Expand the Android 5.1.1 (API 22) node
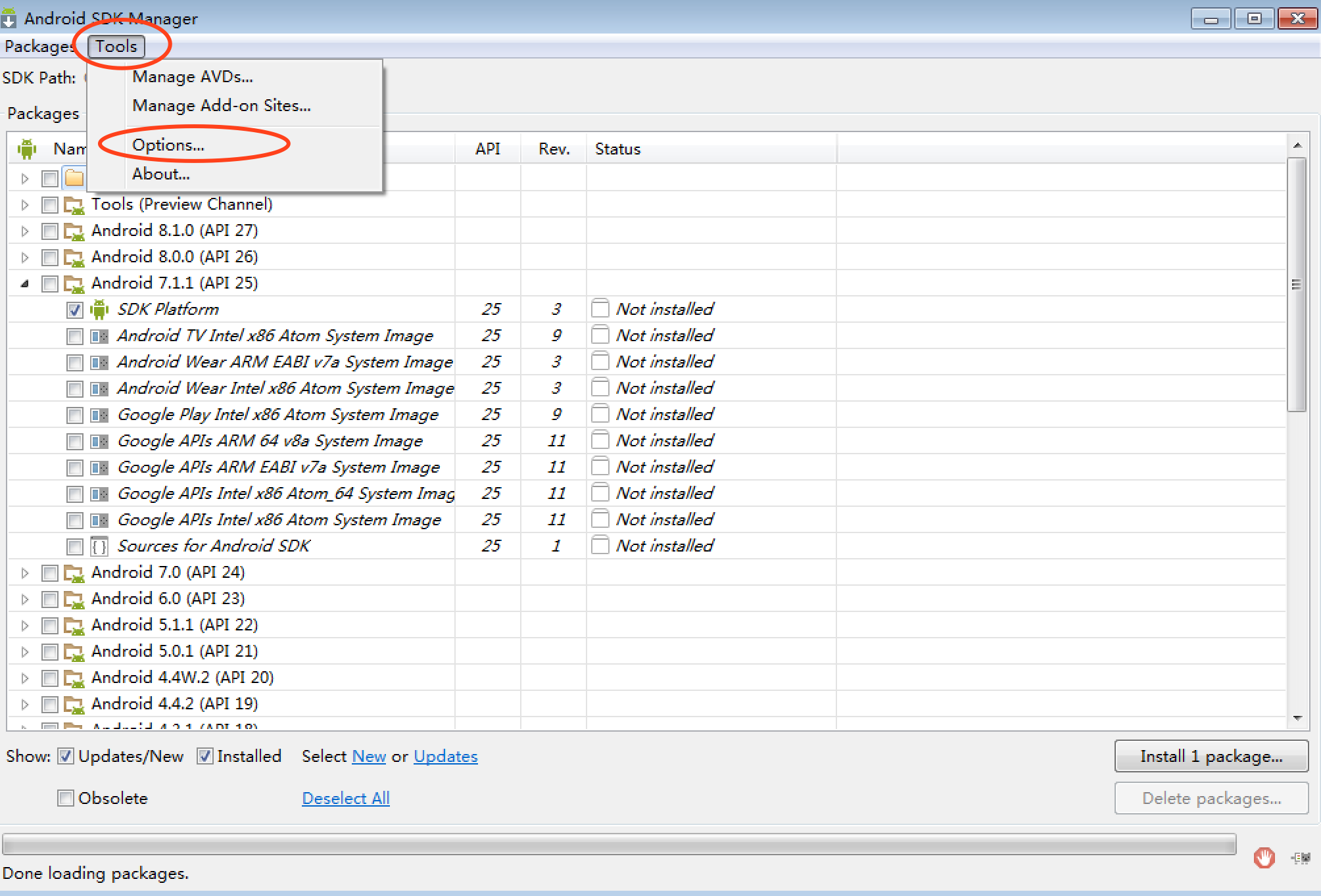 [25, 626]
